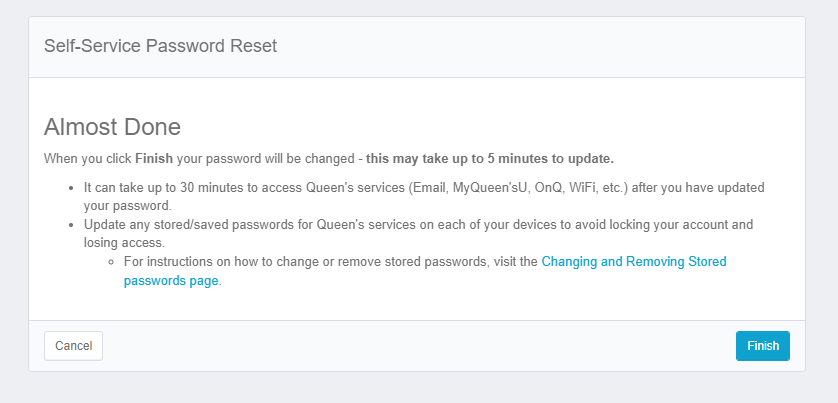This screenshot has width=838, height=403.
Task: Click the "Almost Done" heading
Action: [112, 127]
